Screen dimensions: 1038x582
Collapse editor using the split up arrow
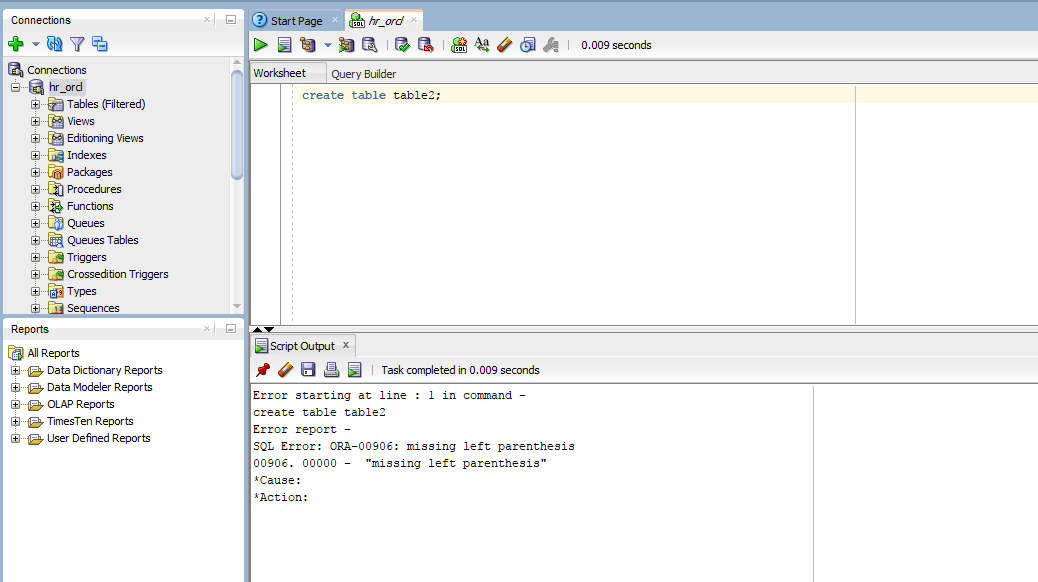[258, 329]
